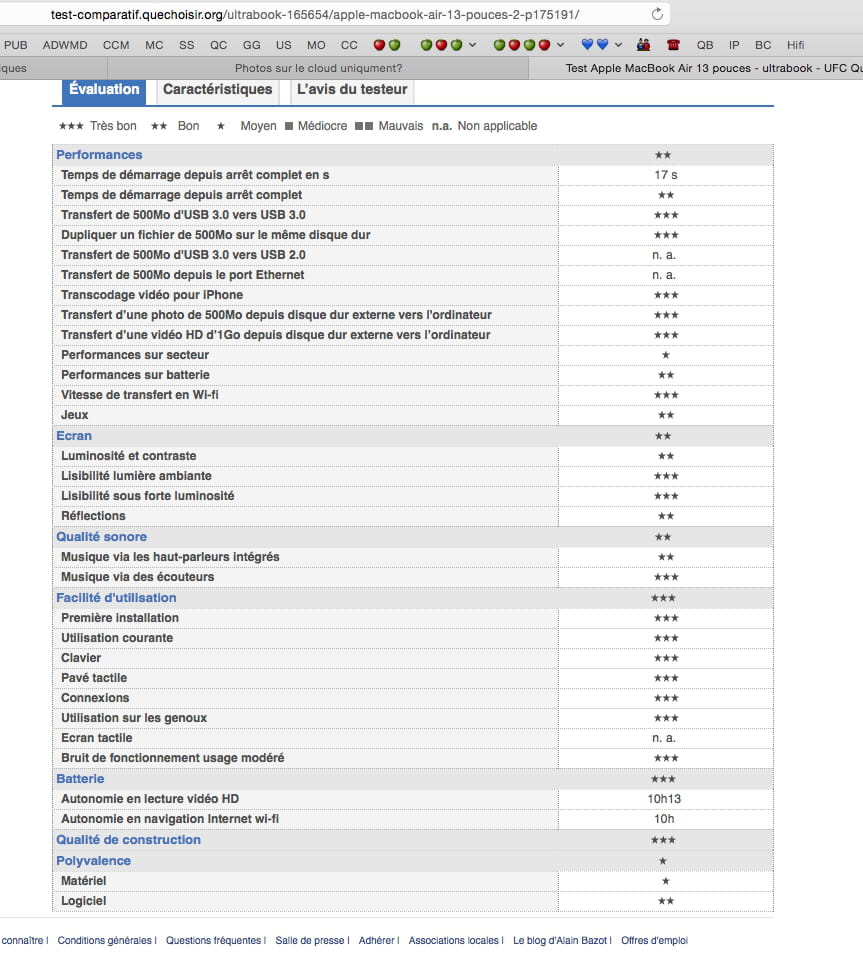
Task: Click the Performances section heading
Action: [x=99, y=155]
